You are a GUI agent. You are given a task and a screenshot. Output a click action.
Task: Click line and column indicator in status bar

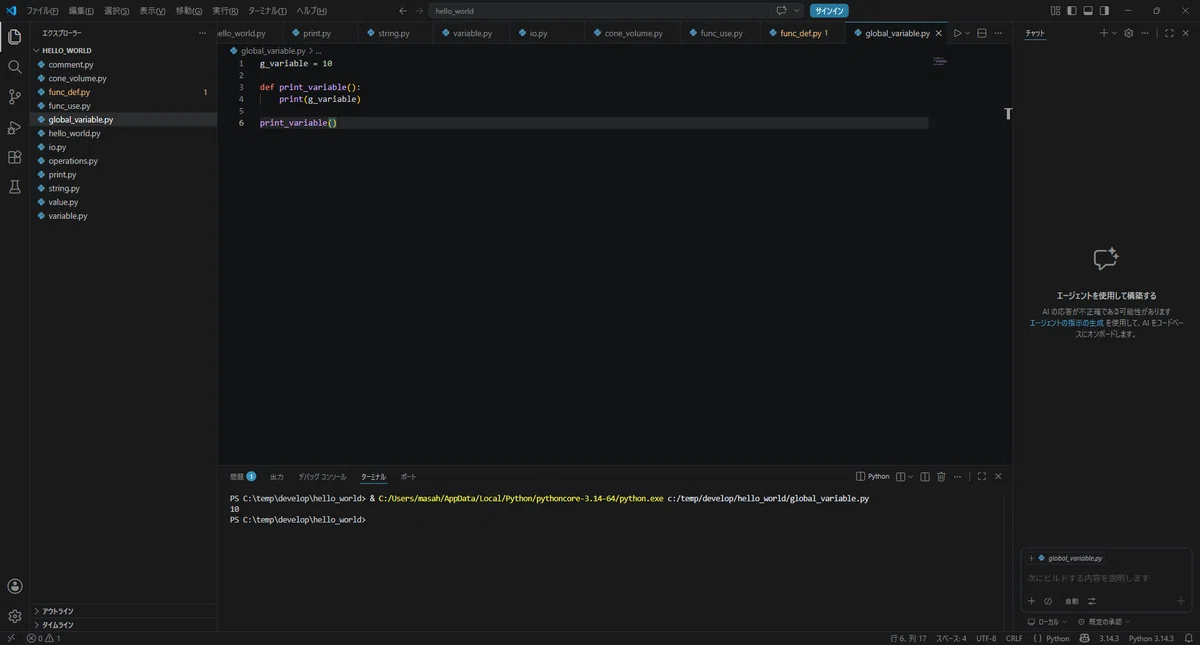point(908,638)
